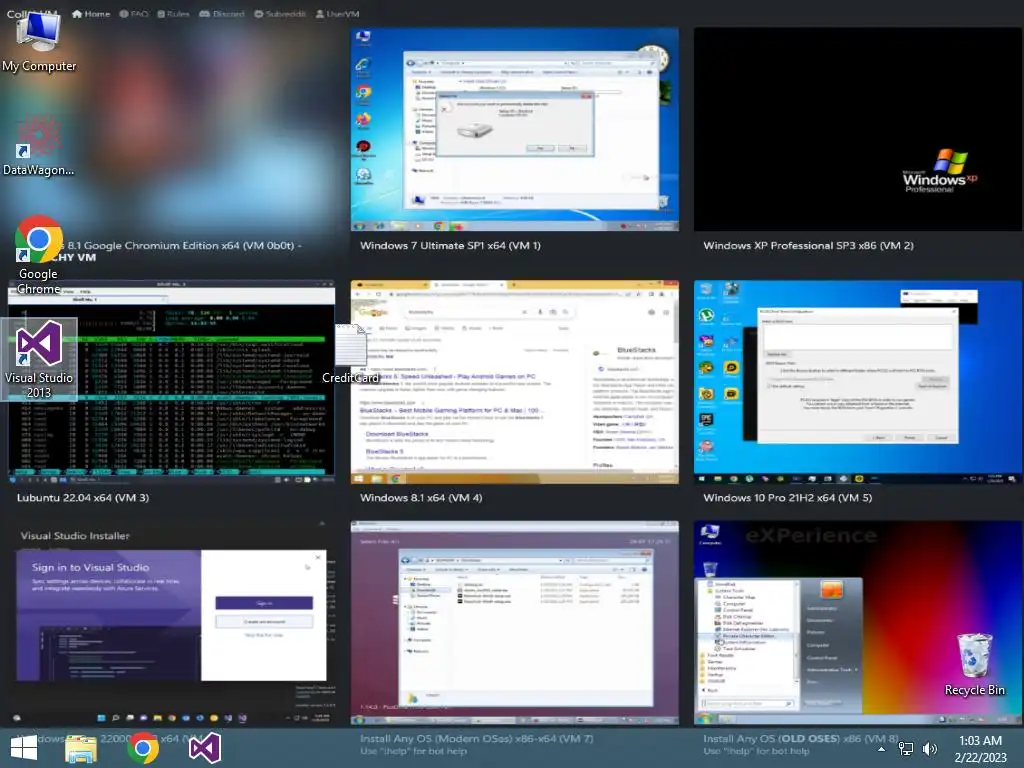Open the Recycle Bin desktop icon
Image resolution: width=1024 pixels, height=768 pixels.
click(974, 665)
